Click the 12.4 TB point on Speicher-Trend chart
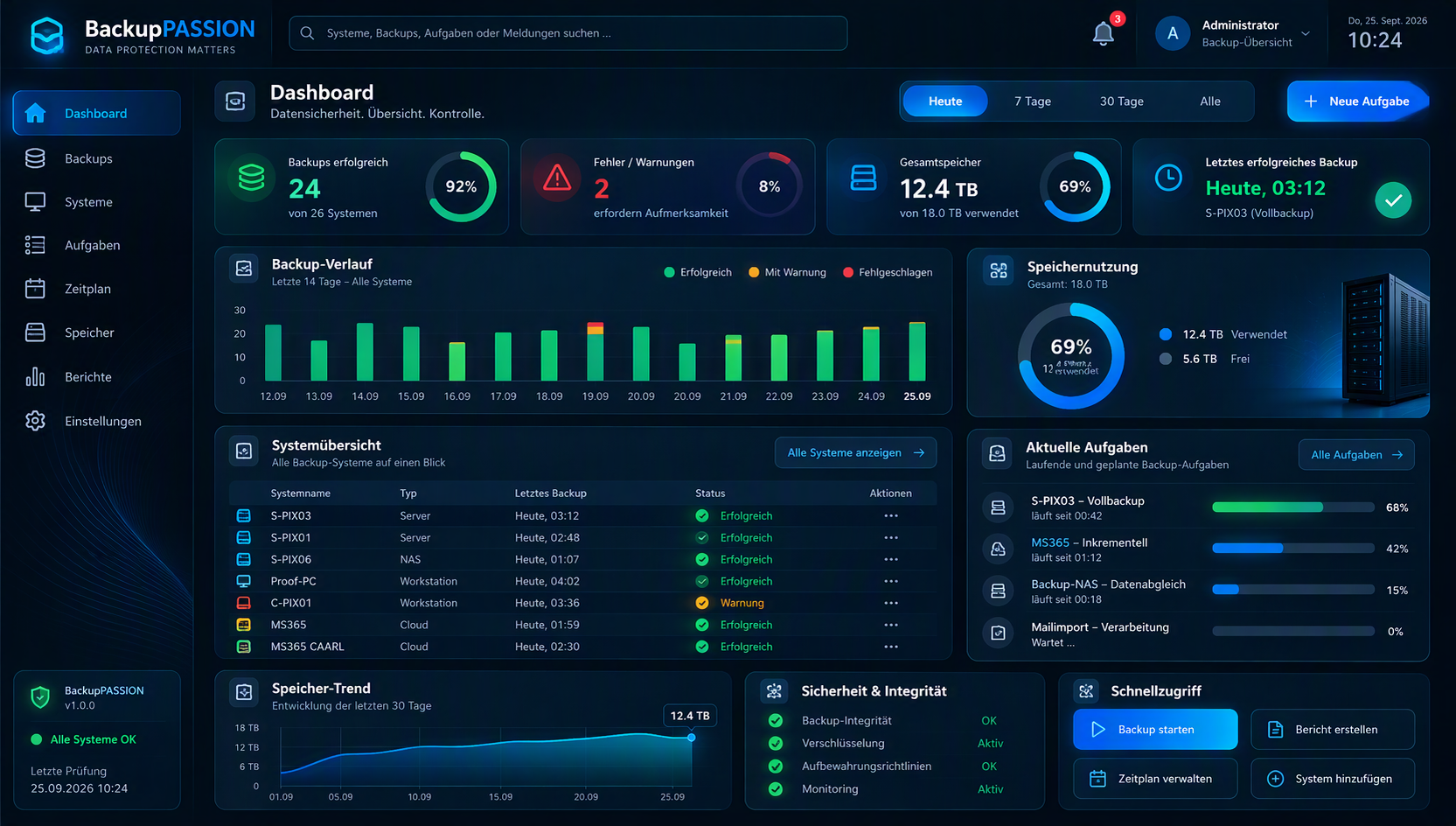 (692, 738)
